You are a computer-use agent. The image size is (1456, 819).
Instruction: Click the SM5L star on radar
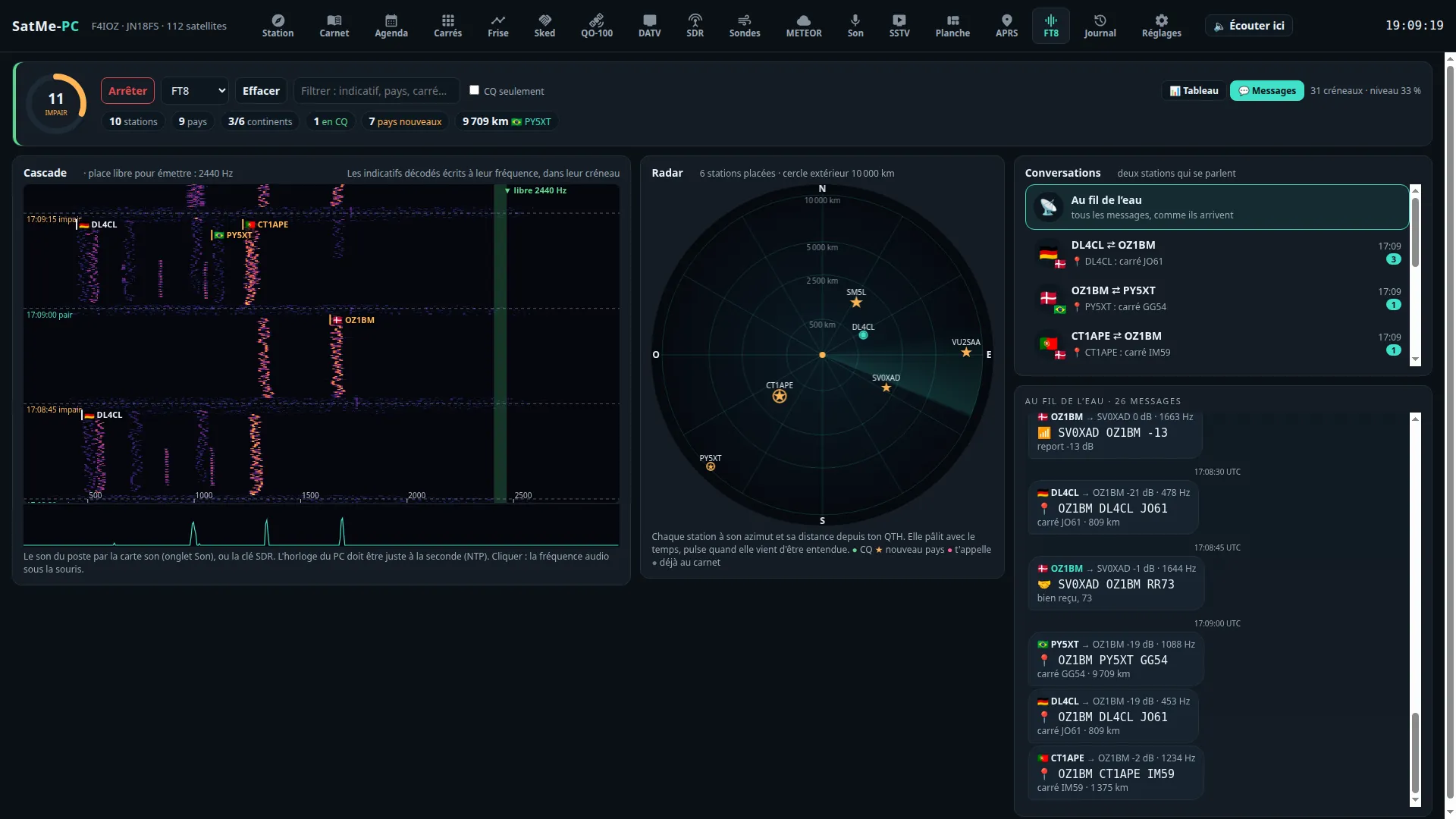856,303
